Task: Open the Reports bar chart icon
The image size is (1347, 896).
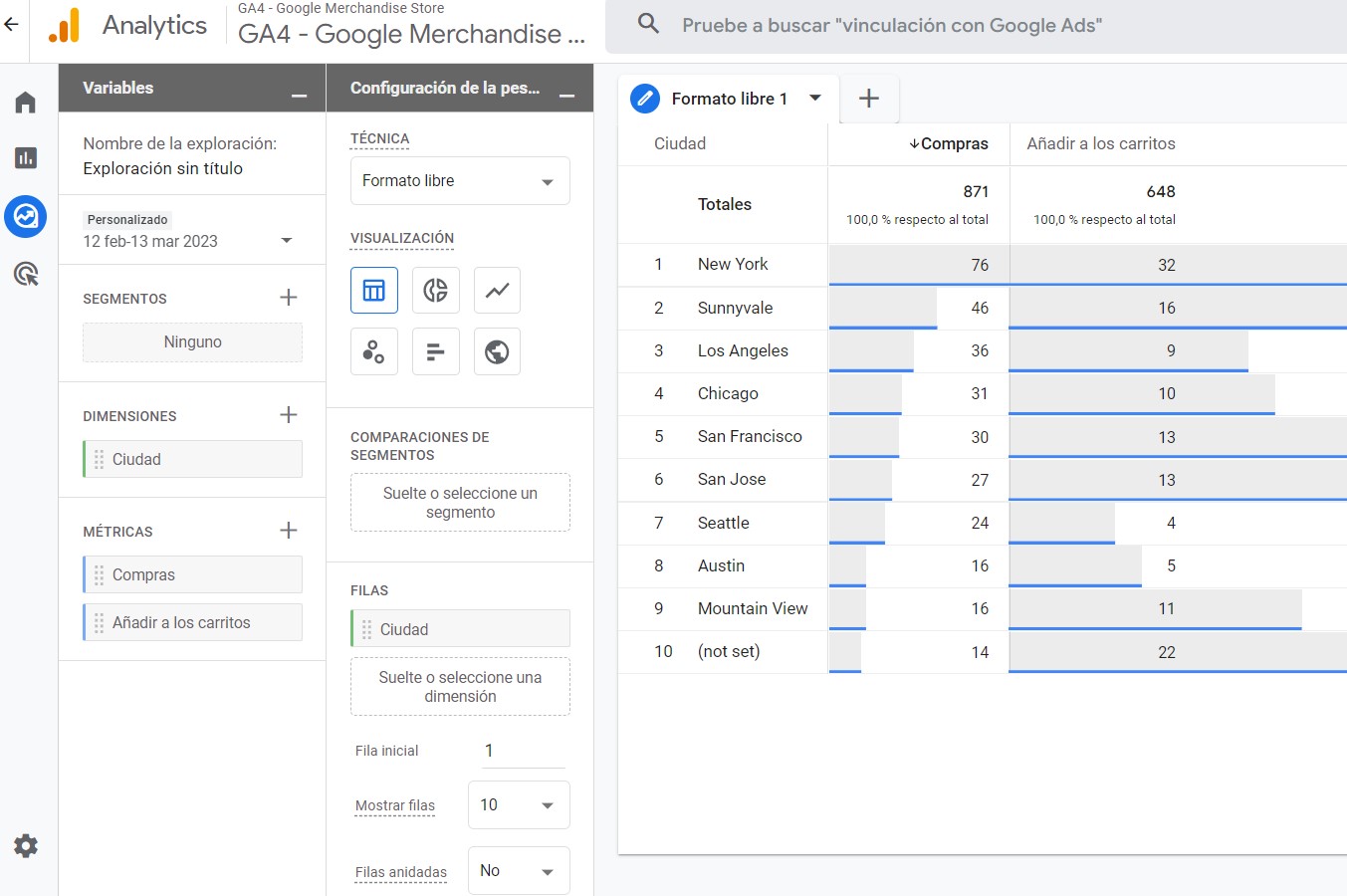Action: (26, 157)
